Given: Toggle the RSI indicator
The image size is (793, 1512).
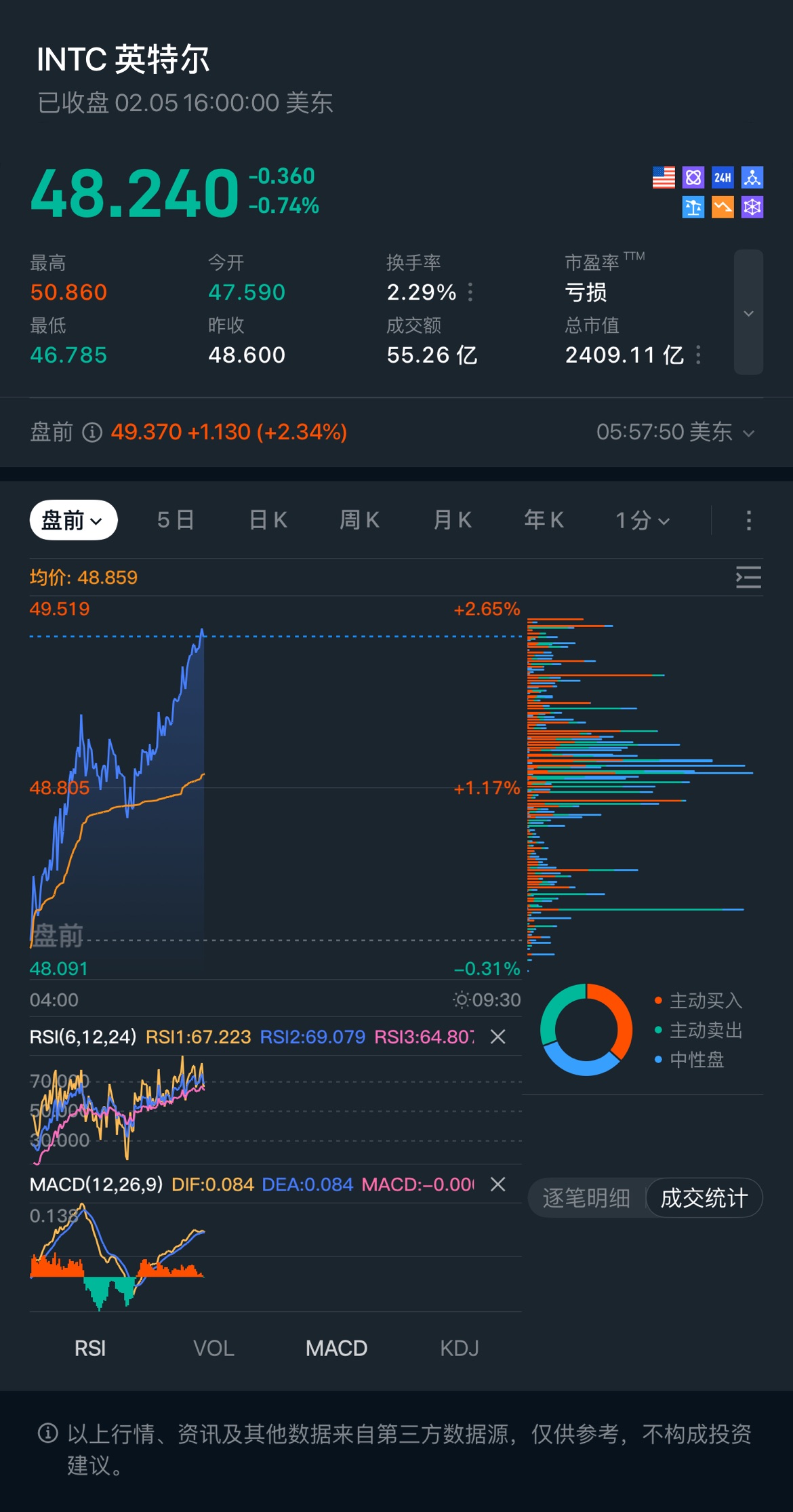Looking at the screenshot, I should tap(90, 1349).
